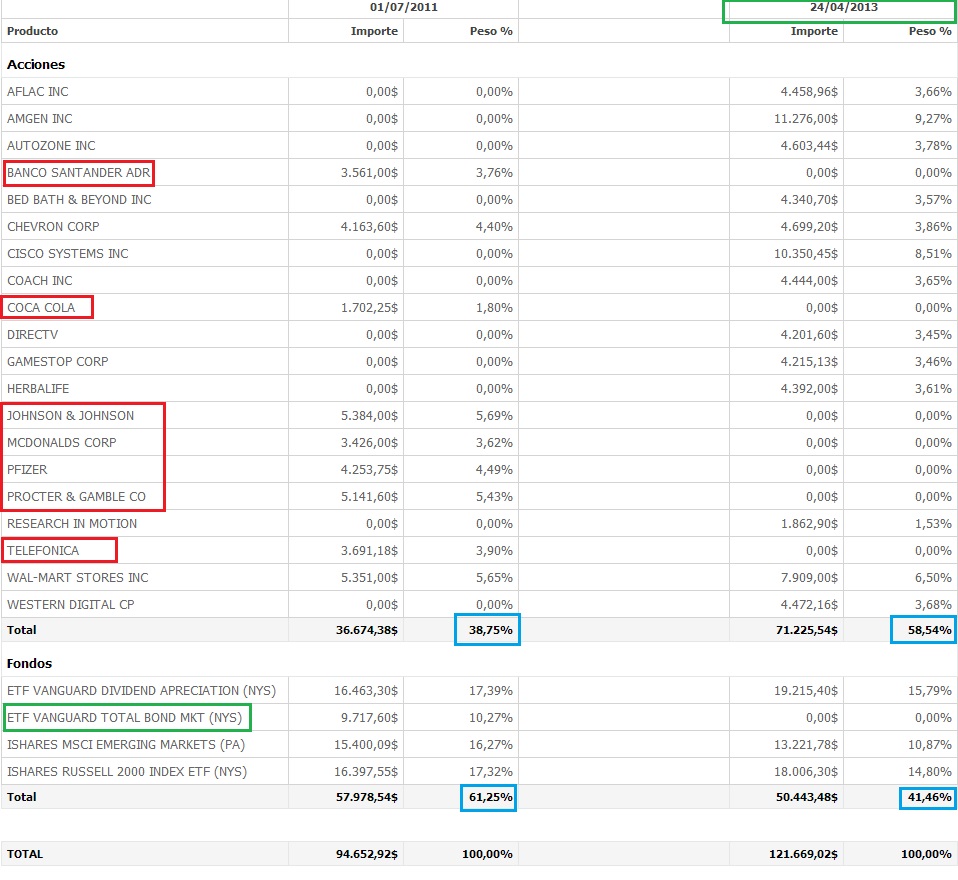
Task: Click the 13.221,78$ Emerging Markets 2013 amount
Action: [x=806, y=745]
